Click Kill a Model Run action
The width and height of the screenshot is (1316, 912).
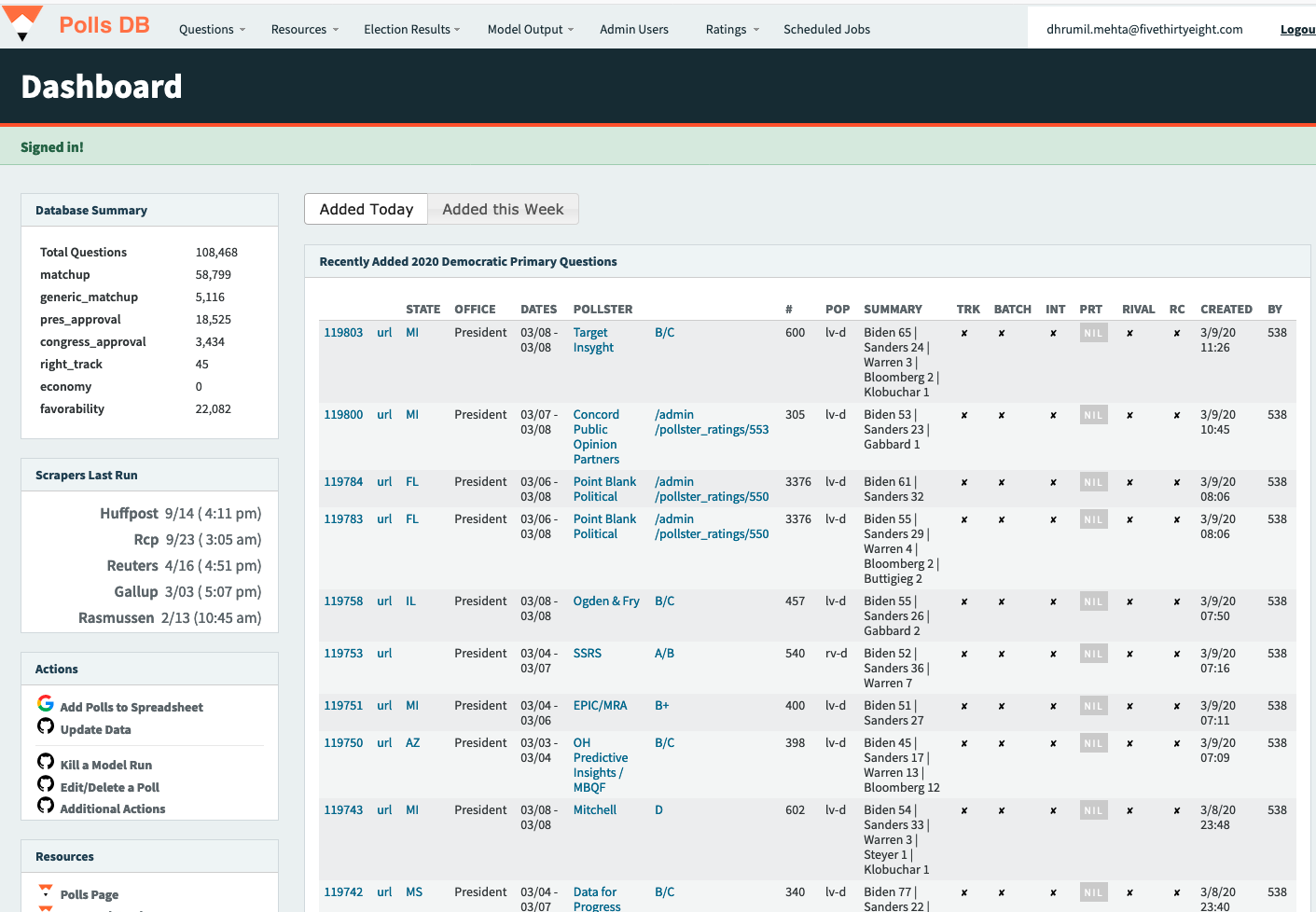(x=105, y=766)
